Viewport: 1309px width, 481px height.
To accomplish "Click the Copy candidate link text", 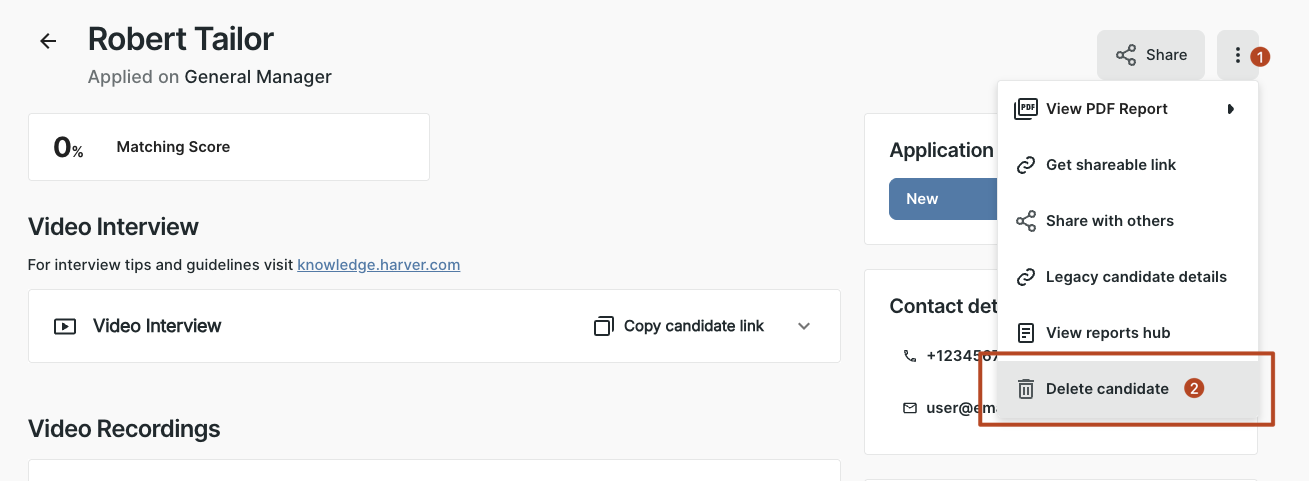I will pos(693,326).
